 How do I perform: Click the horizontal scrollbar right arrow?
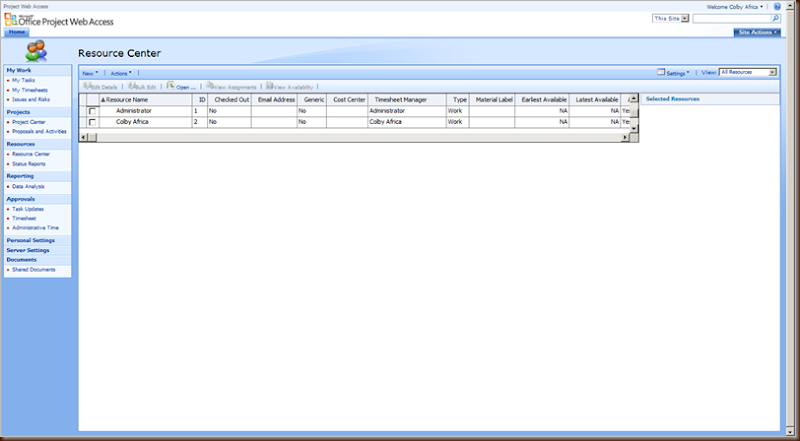click(624, 137)
